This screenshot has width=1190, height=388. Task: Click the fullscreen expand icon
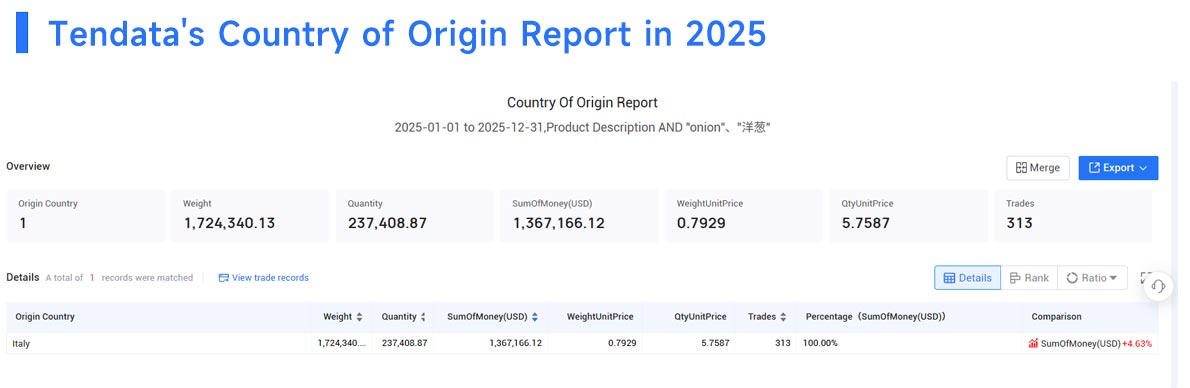tap(1146, 278)
